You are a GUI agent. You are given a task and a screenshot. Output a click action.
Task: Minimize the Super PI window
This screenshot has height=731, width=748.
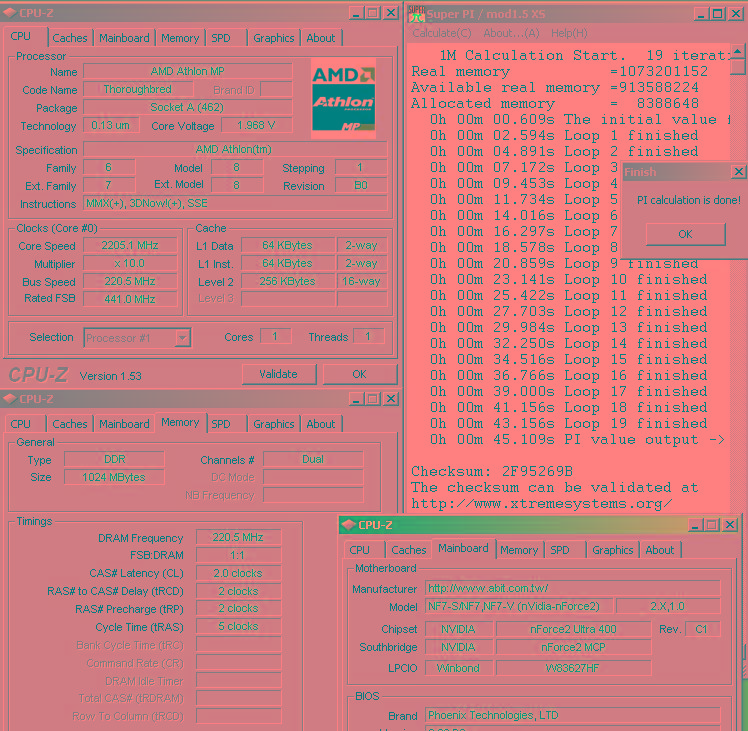pos(700,14)
